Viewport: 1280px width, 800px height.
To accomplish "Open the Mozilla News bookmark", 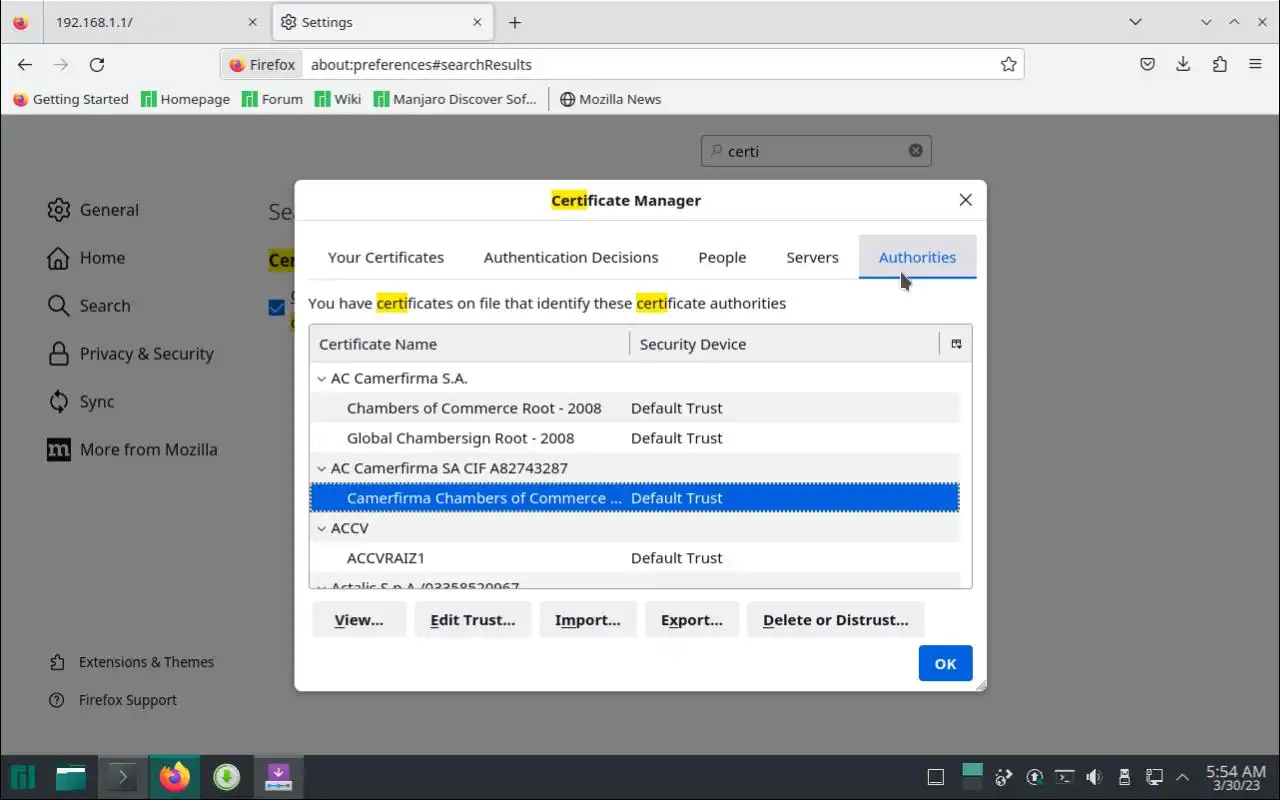I will click(610, 99).
